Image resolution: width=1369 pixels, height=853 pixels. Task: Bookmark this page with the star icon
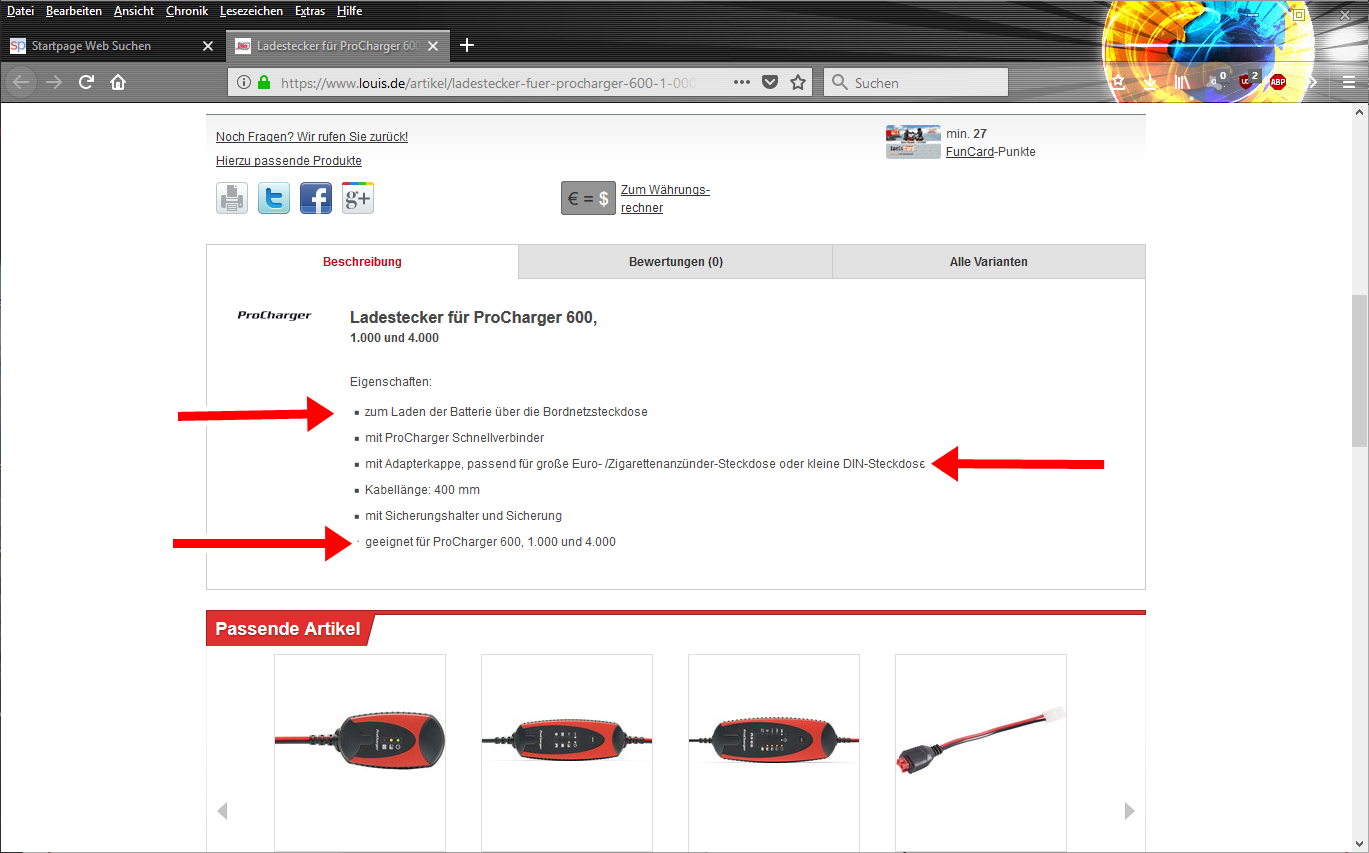pos(798,82)
